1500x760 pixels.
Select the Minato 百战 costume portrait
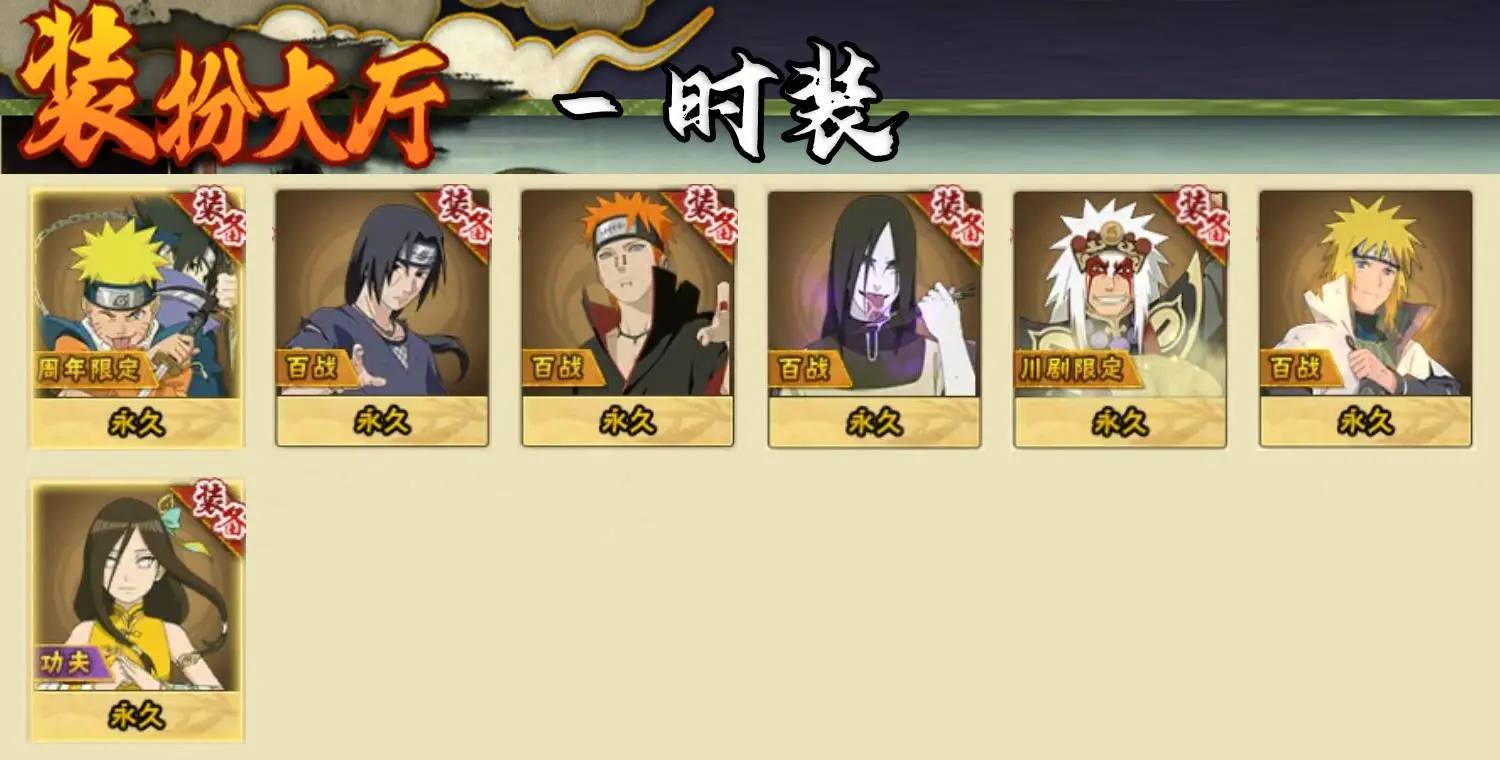(1366, 294)
